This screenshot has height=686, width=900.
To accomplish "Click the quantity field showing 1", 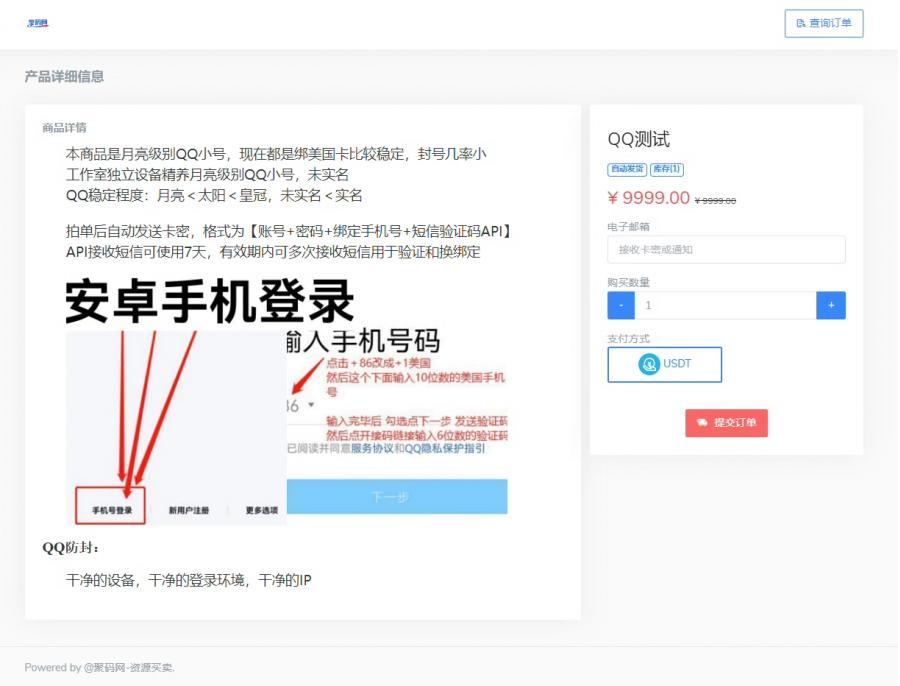I will [726, 305].
